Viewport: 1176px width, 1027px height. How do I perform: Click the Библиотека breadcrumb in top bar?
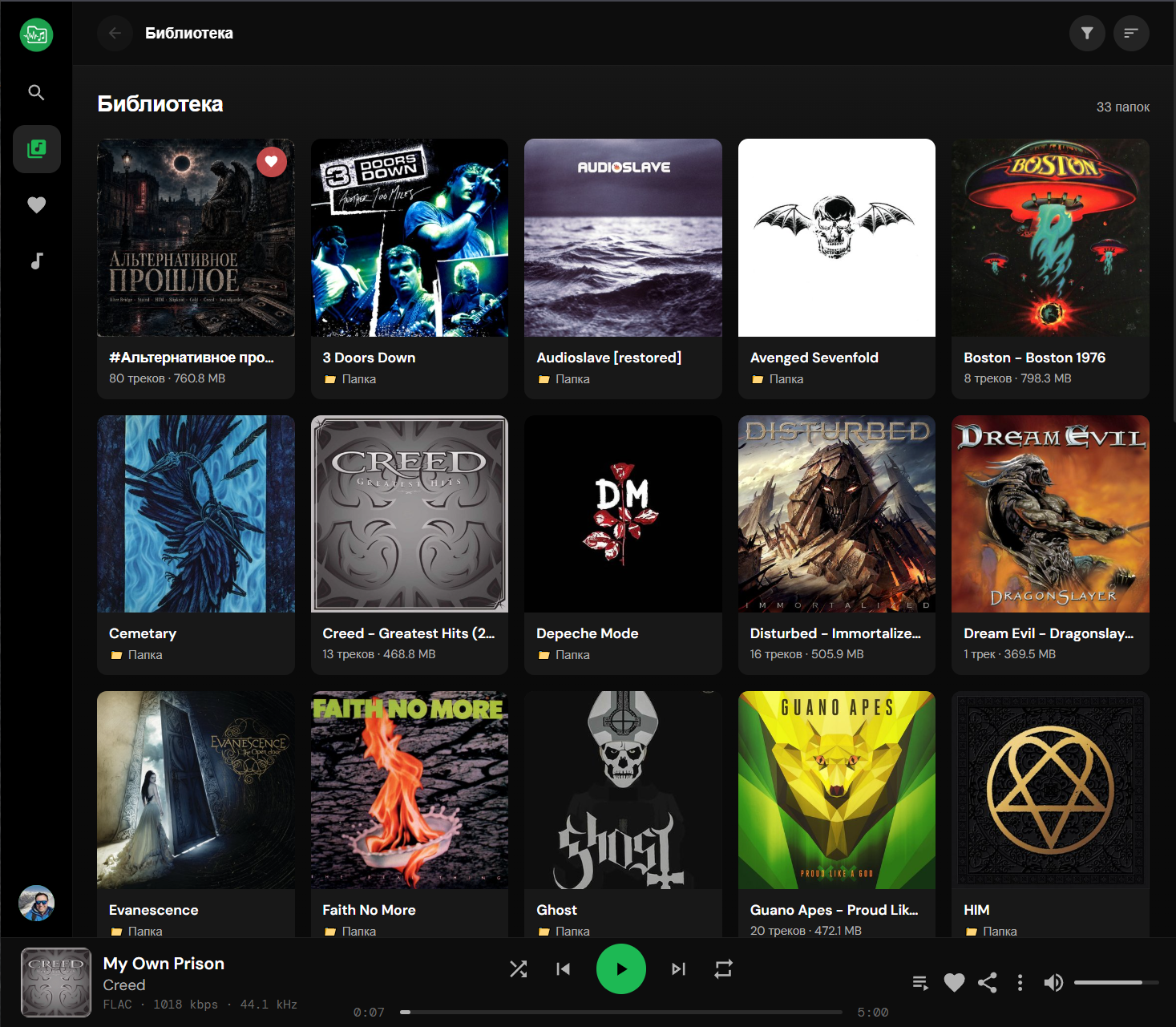[189, 33]
